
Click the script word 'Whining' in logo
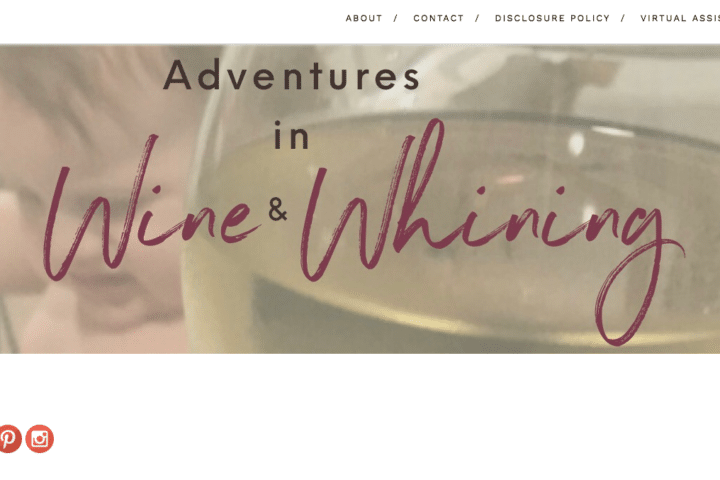[x=491, y=230]
